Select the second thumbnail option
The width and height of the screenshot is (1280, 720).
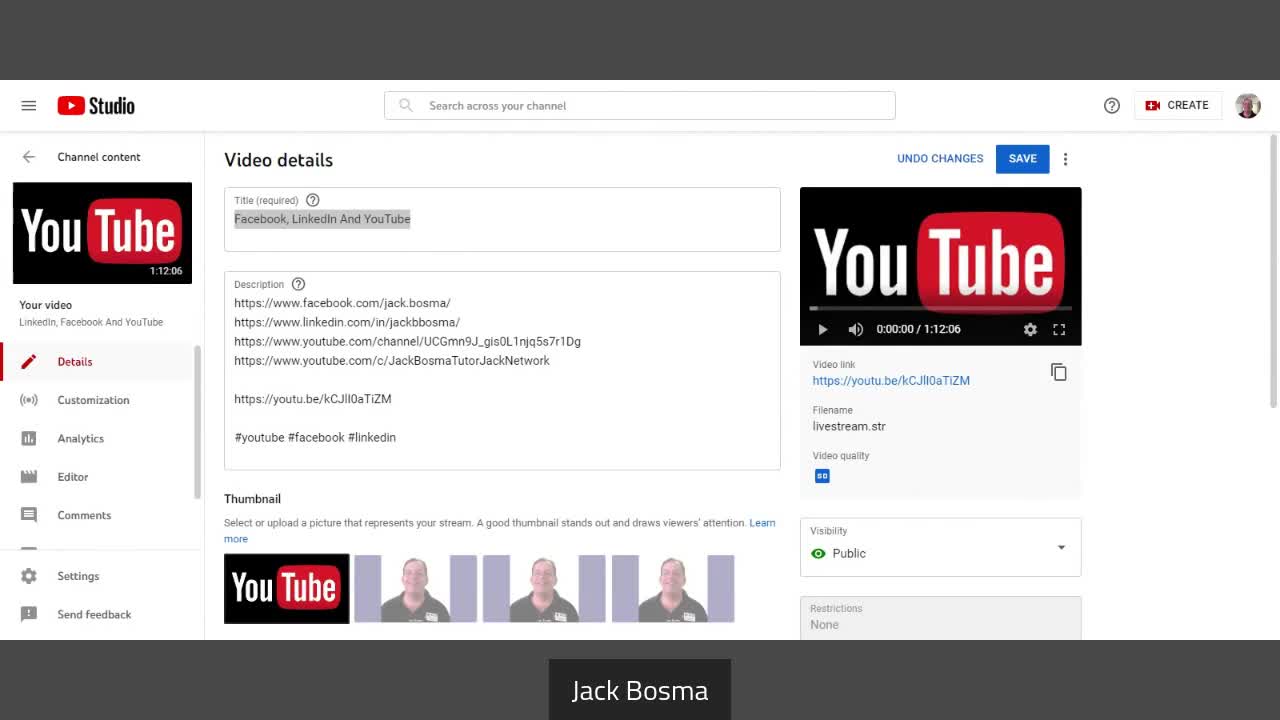point(415,589)
